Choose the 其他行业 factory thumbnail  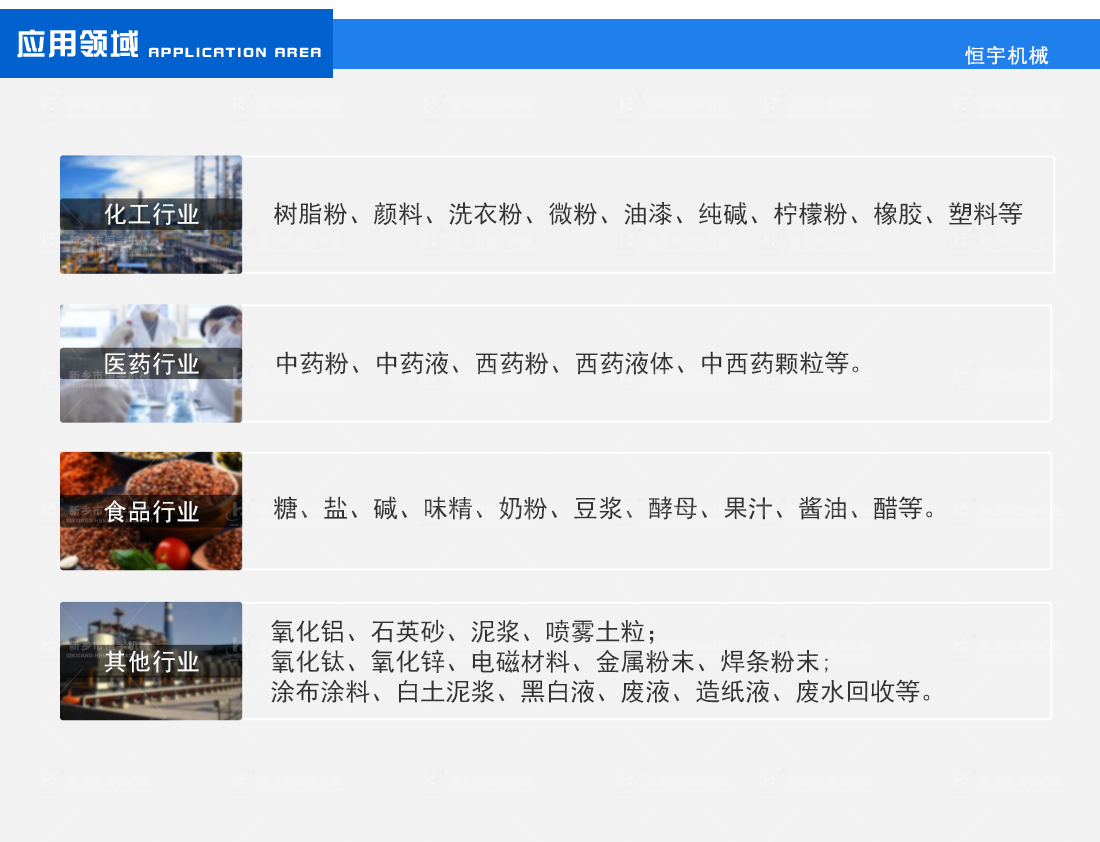point(151,661)
